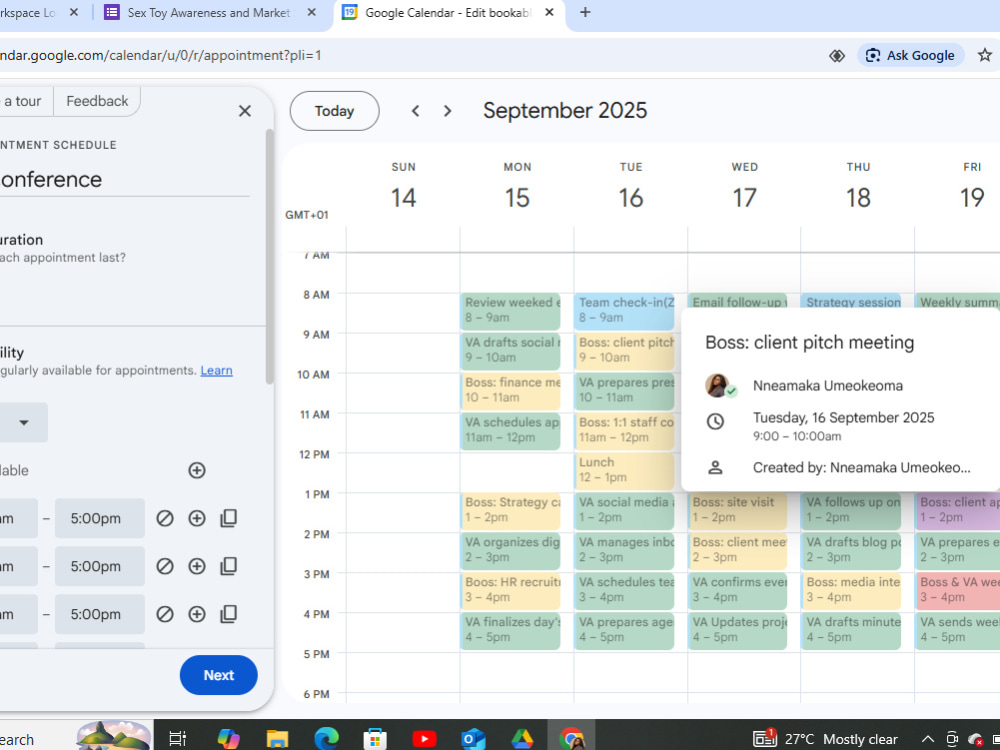Viewport: 1000px width, 750px height.
Task: Open the Feedback button
Action: (97, 101)
